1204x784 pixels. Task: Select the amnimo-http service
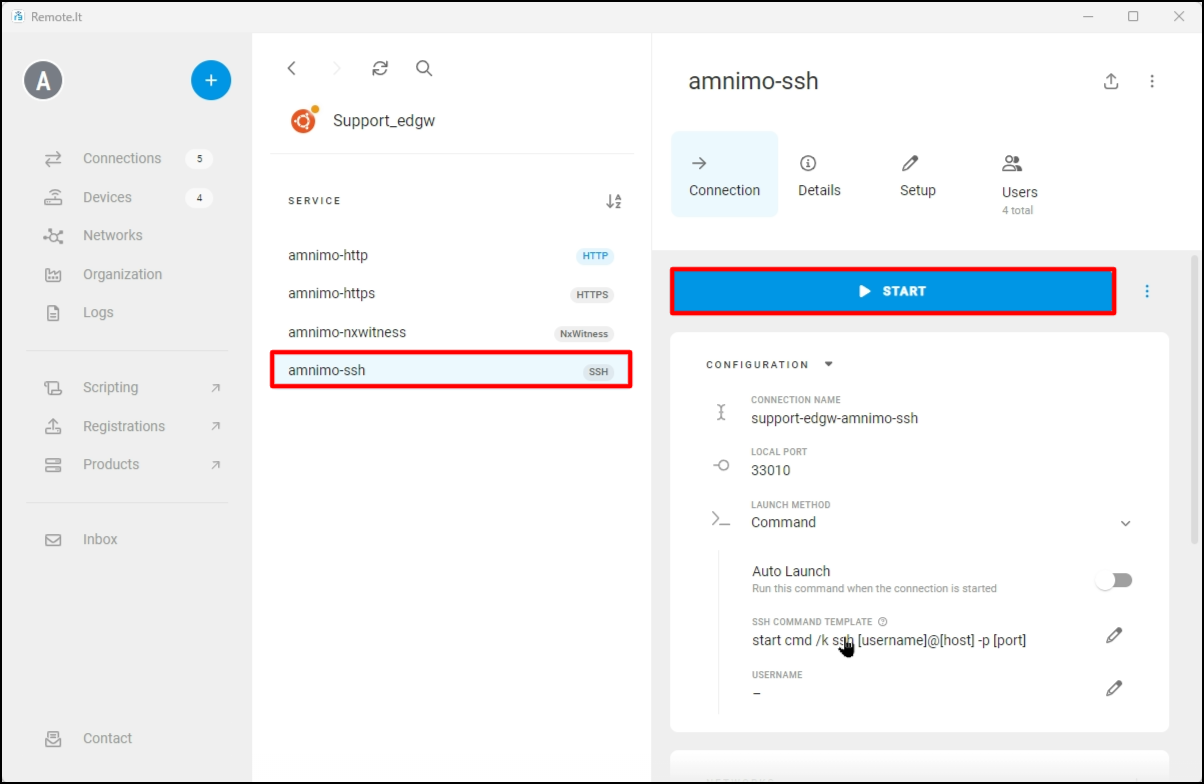(451, 256)
